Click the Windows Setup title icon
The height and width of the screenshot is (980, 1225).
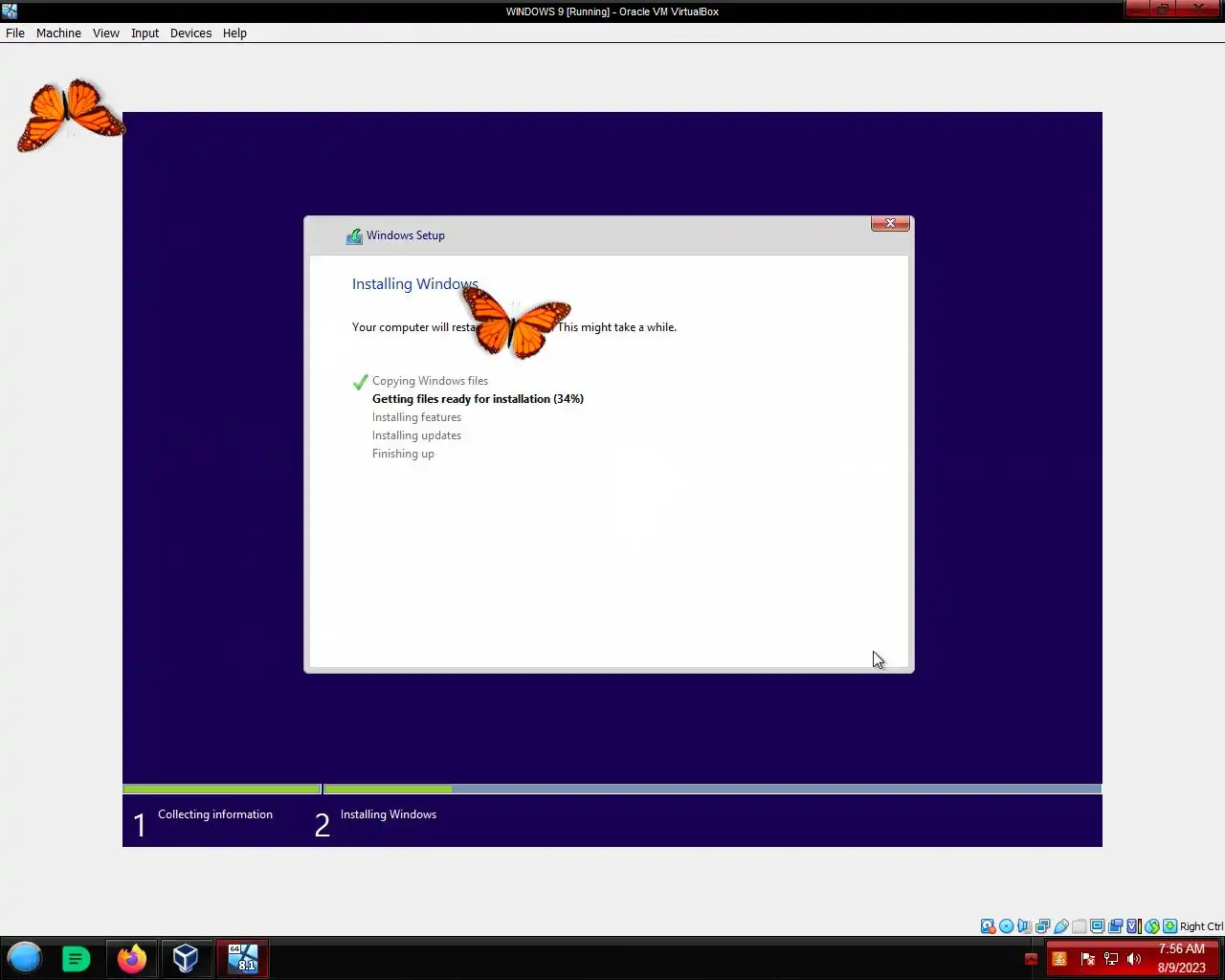[354, 235]
